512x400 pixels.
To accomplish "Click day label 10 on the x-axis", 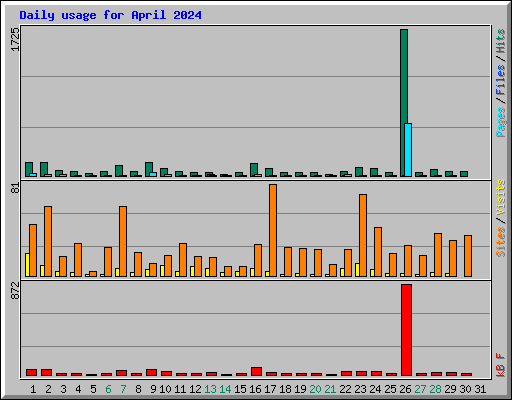I will pos(165,389).
